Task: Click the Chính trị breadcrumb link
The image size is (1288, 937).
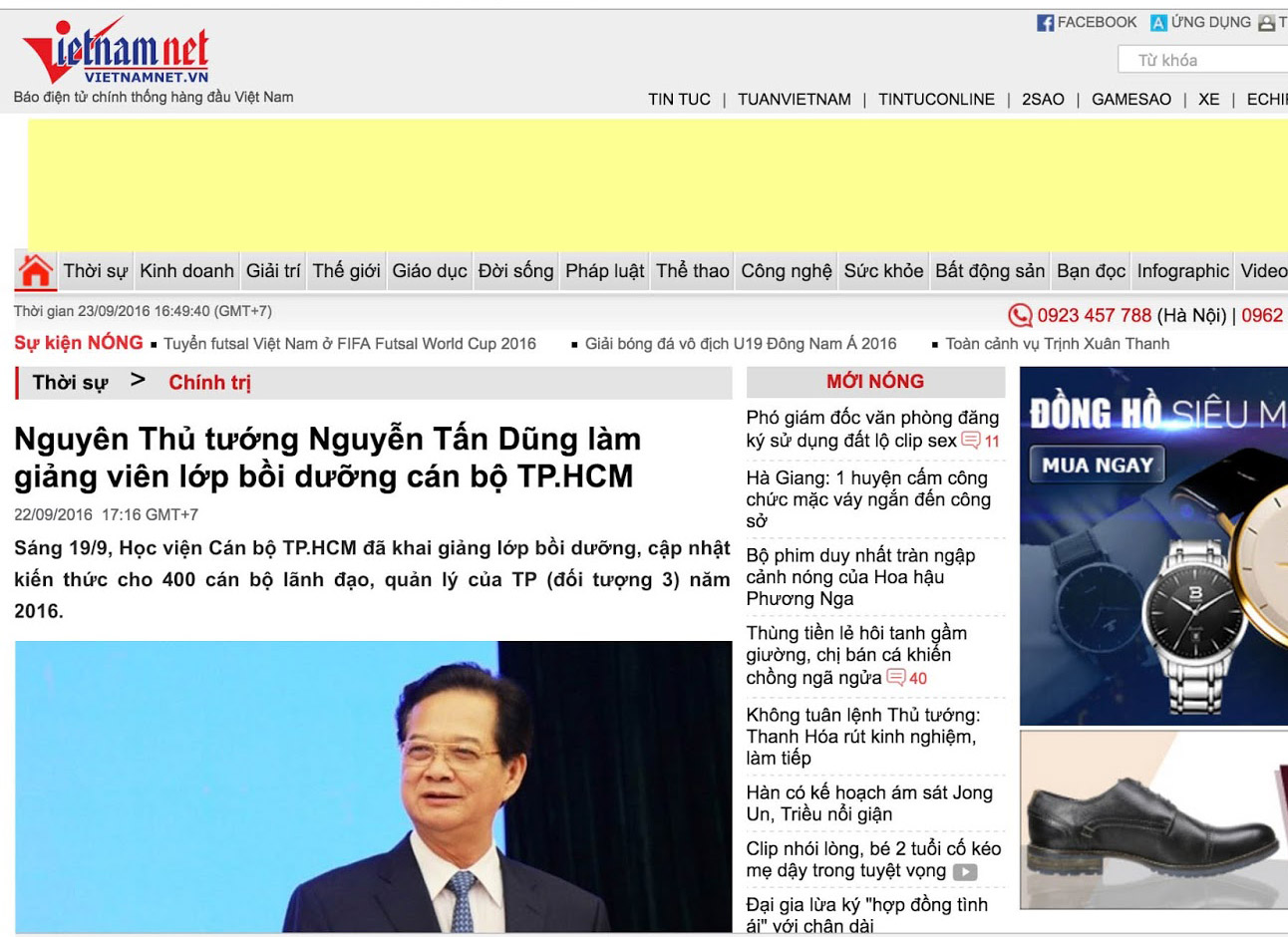Action: pos(209,383)
